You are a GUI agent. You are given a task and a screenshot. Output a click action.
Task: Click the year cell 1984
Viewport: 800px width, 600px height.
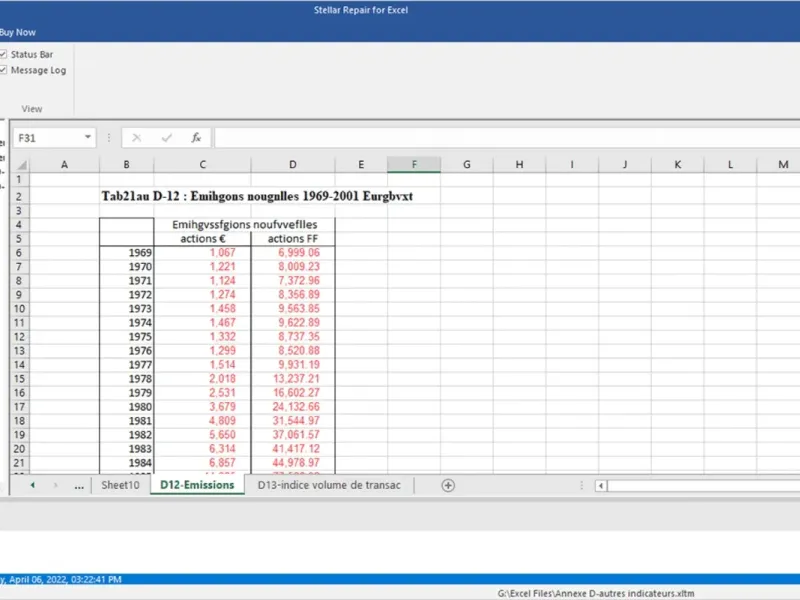click(x=127, y=463)
